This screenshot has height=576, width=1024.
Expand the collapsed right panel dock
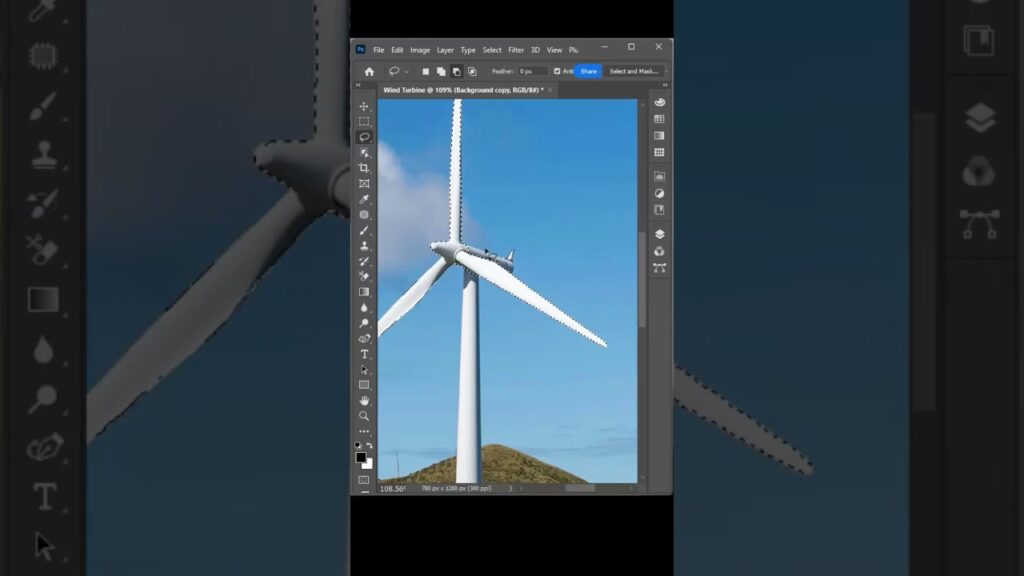[664, 86]
